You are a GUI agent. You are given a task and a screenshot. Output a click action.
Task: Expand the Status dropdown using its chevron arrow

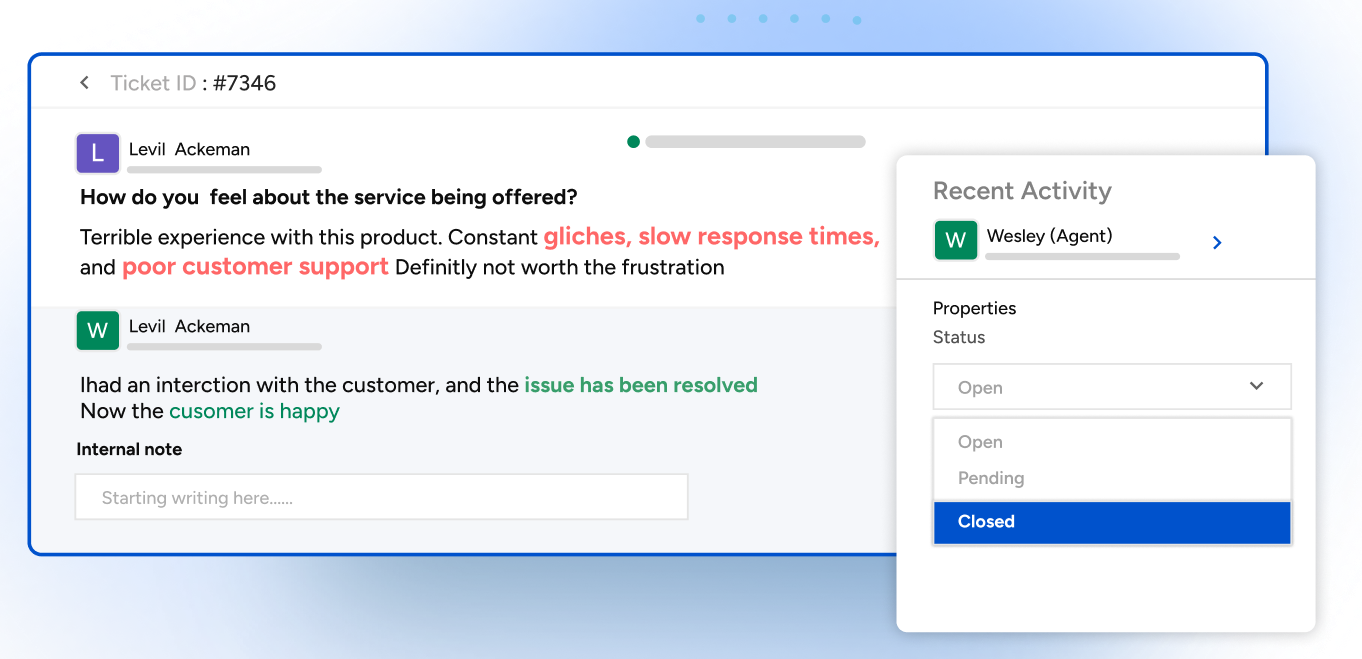click(x=1256, y=386)
